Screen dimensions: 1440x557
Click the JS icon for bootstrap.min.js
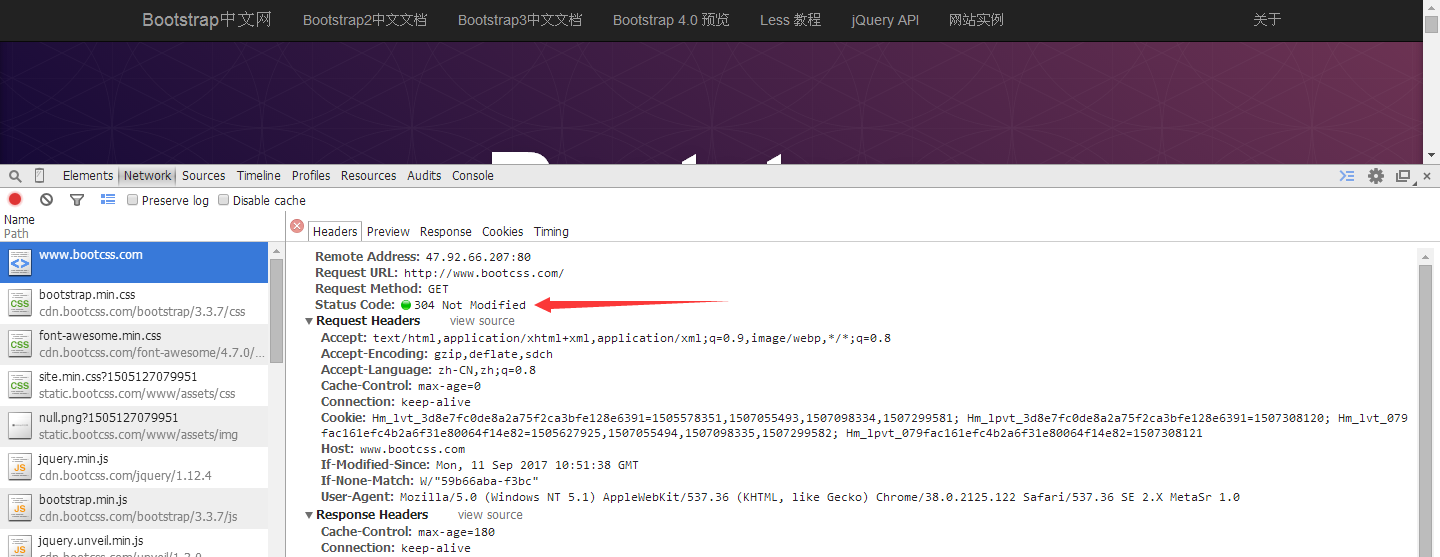[x=20, y=508]
